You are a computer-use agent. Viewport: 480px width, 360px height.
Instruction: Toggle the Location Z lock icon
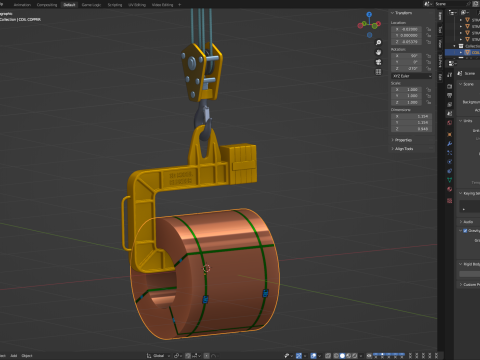coord(429,42)
